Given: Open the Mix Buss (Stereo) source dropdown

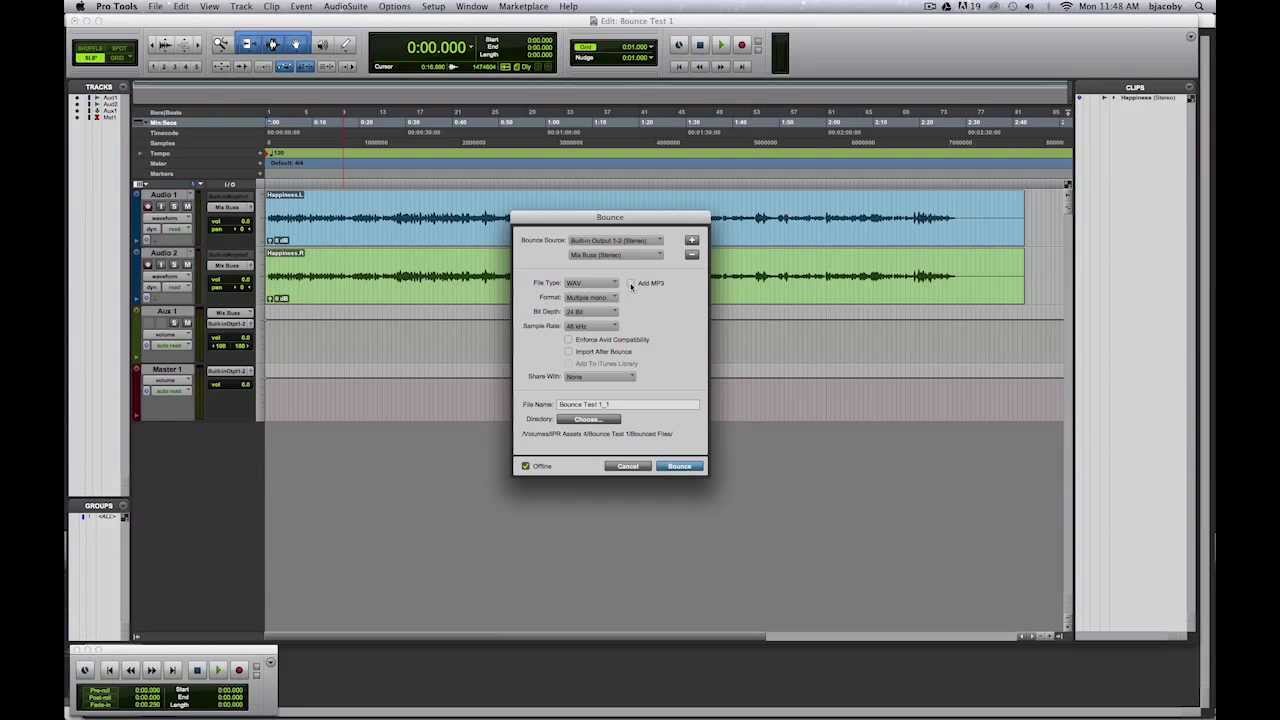Looking at the screenshot, I should pos(616,255).
